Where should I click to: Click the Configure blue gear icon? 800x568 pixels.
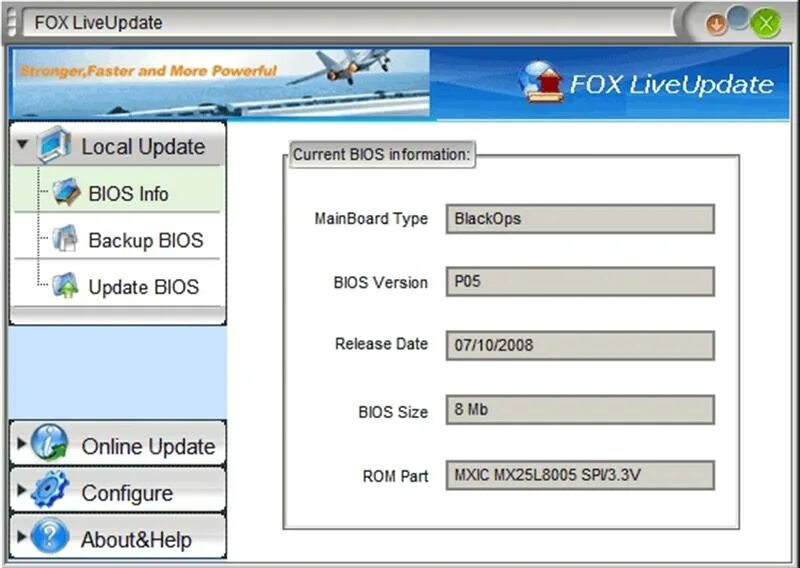(50, 489)
